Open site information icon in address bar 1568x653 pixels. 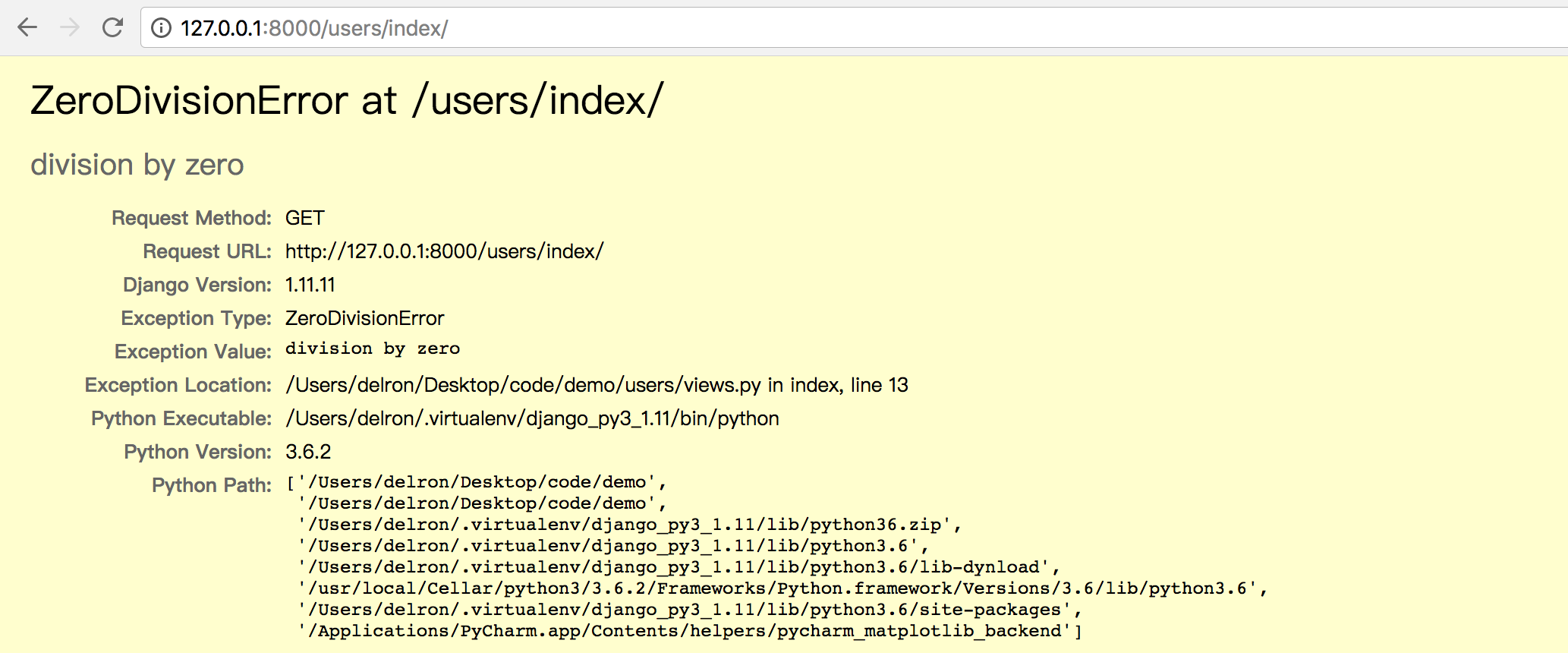click(161, 28)
